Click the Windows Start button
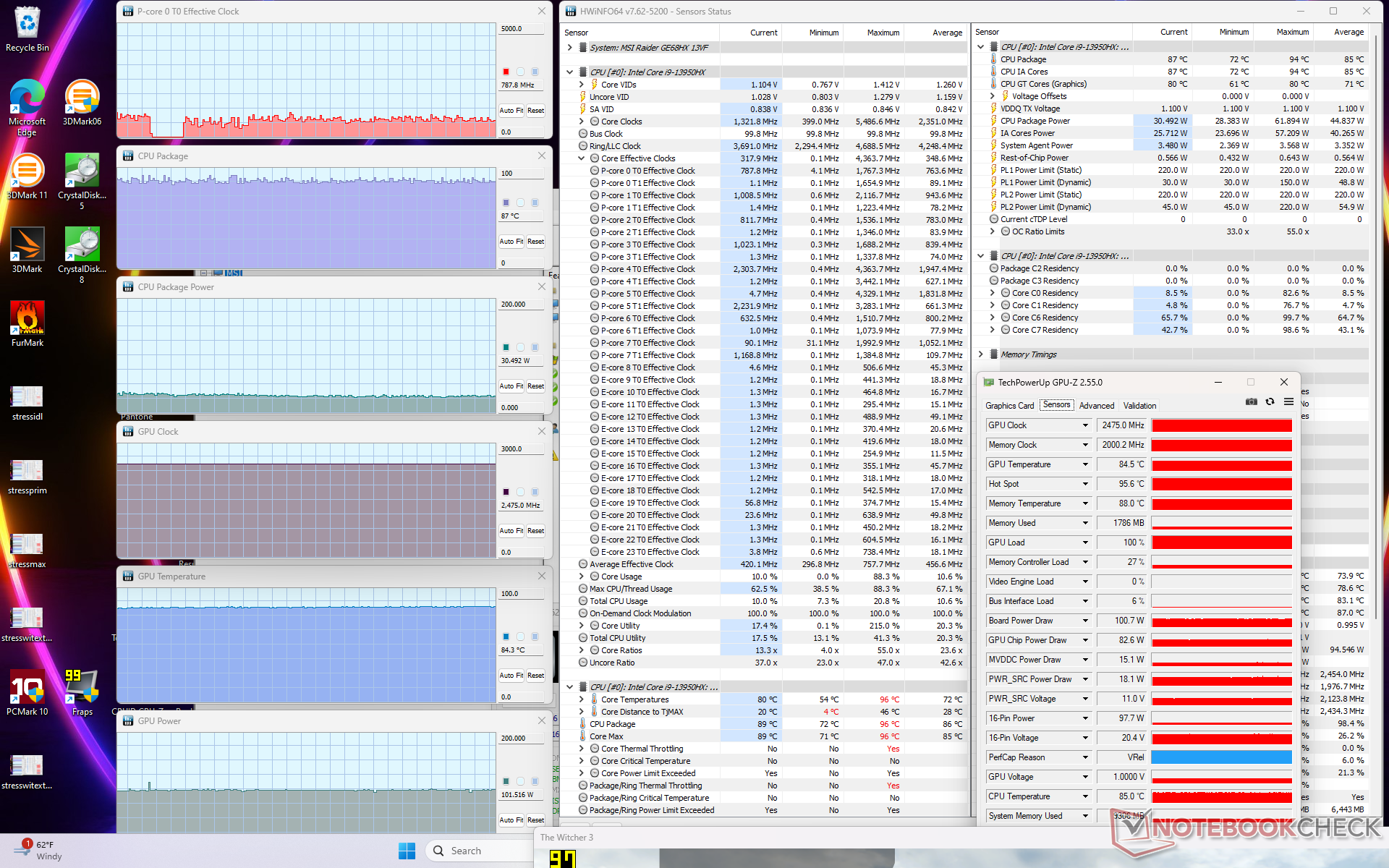The image size is (1389, 868). (407, 851)
